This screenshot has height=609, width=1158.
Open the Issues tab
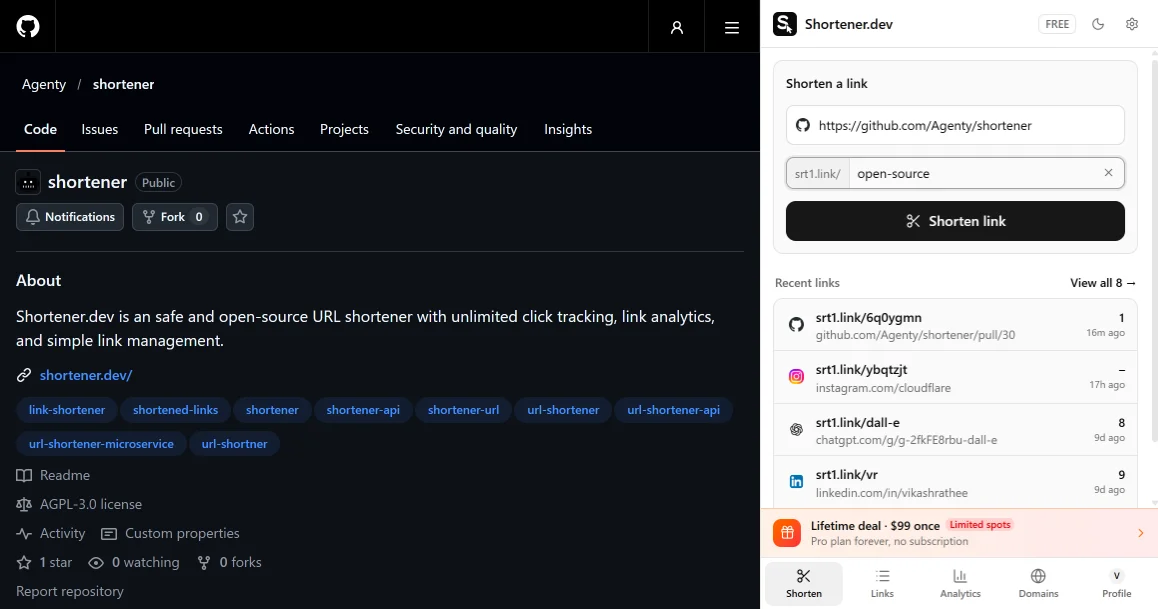pos(100,129)
